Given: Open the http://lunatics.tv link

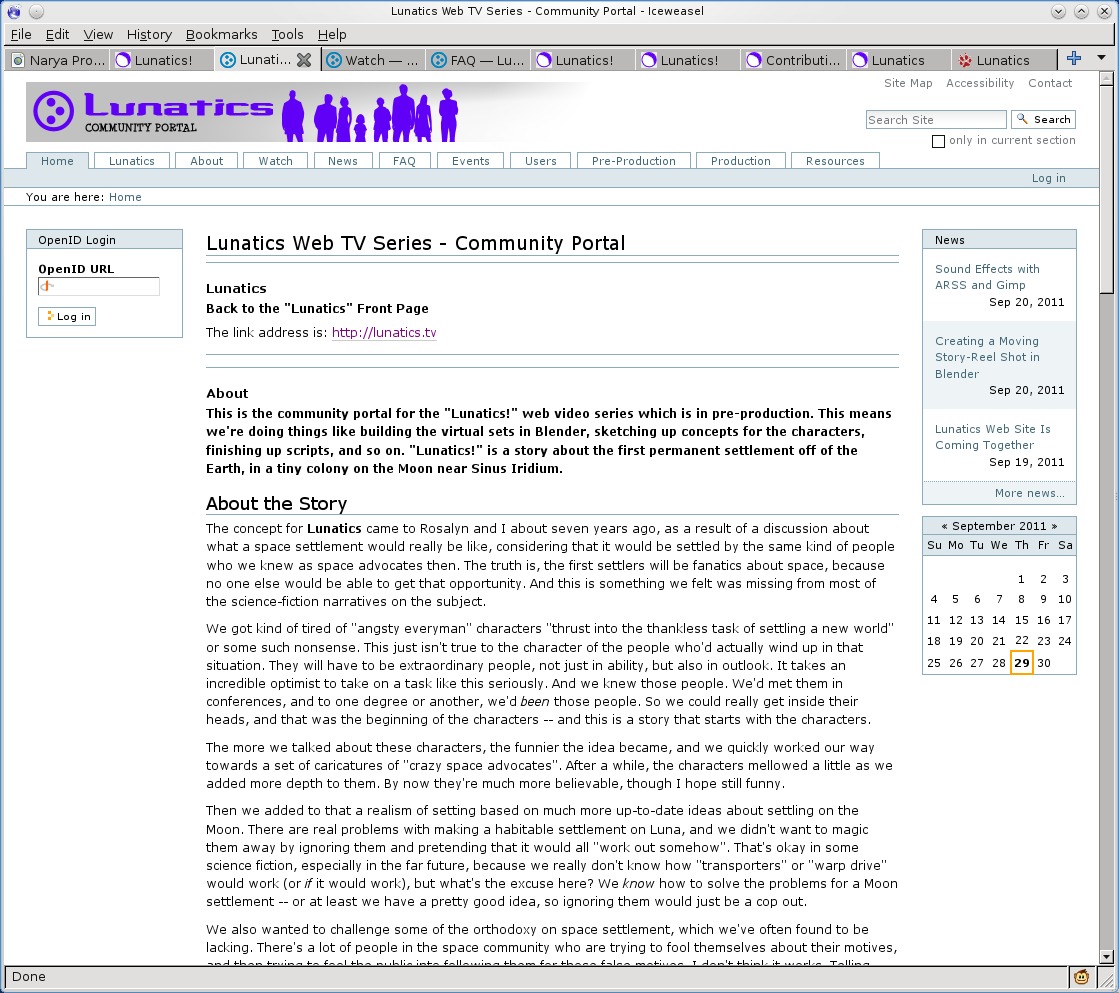Looking at the screenshot, I should point(384,333).
